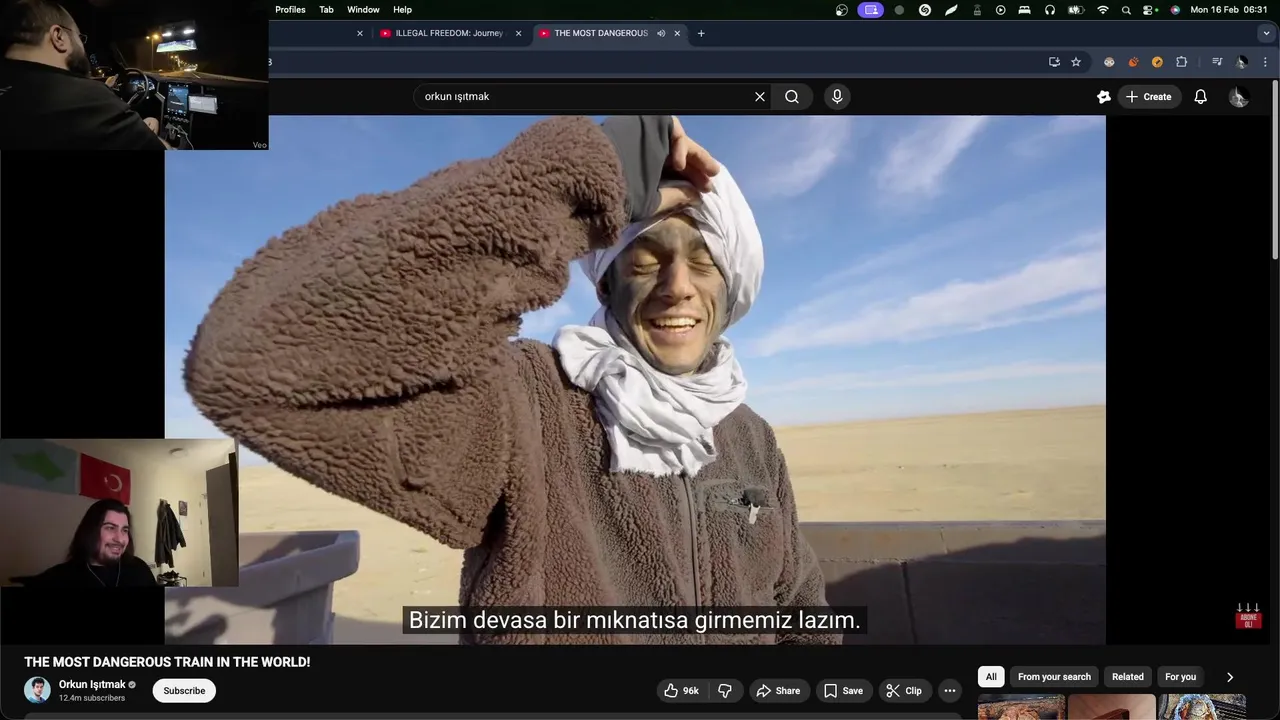Screen dimensions: 1280x720
Task: Click the Share button
Action: point(778,691)
